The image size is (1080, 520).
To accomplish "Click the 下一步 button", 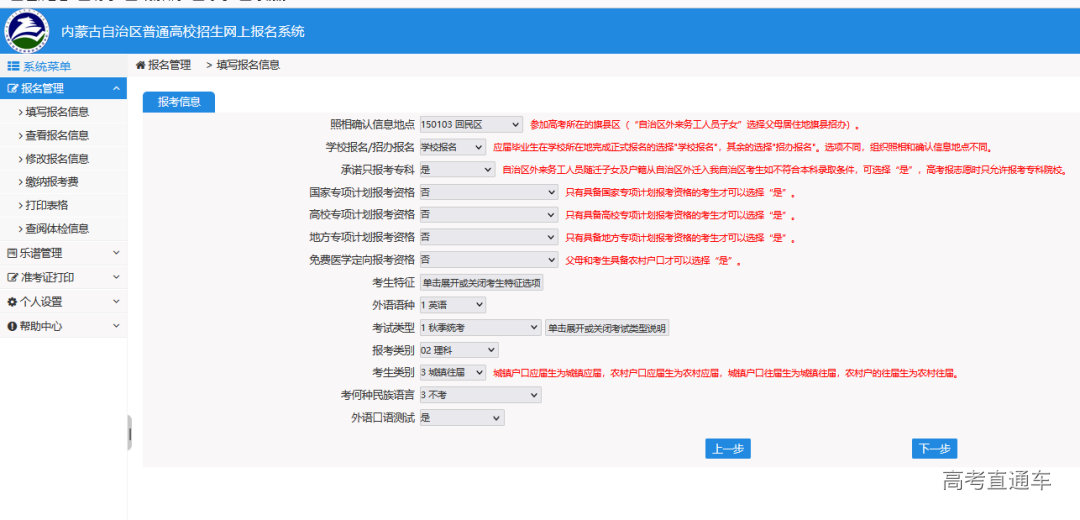I will point(935,448).
